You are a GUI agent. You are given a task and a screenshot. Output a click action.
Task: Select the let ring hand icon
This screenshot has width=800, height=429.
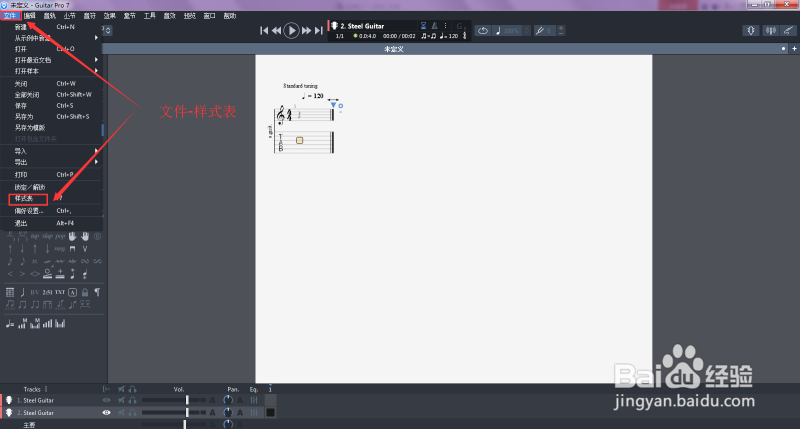[72, 236]
